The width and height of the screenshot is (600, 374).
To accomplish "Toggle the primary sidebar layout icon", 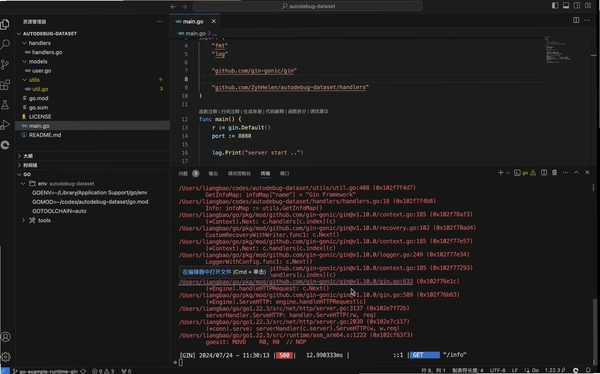I will click(555, 5).
